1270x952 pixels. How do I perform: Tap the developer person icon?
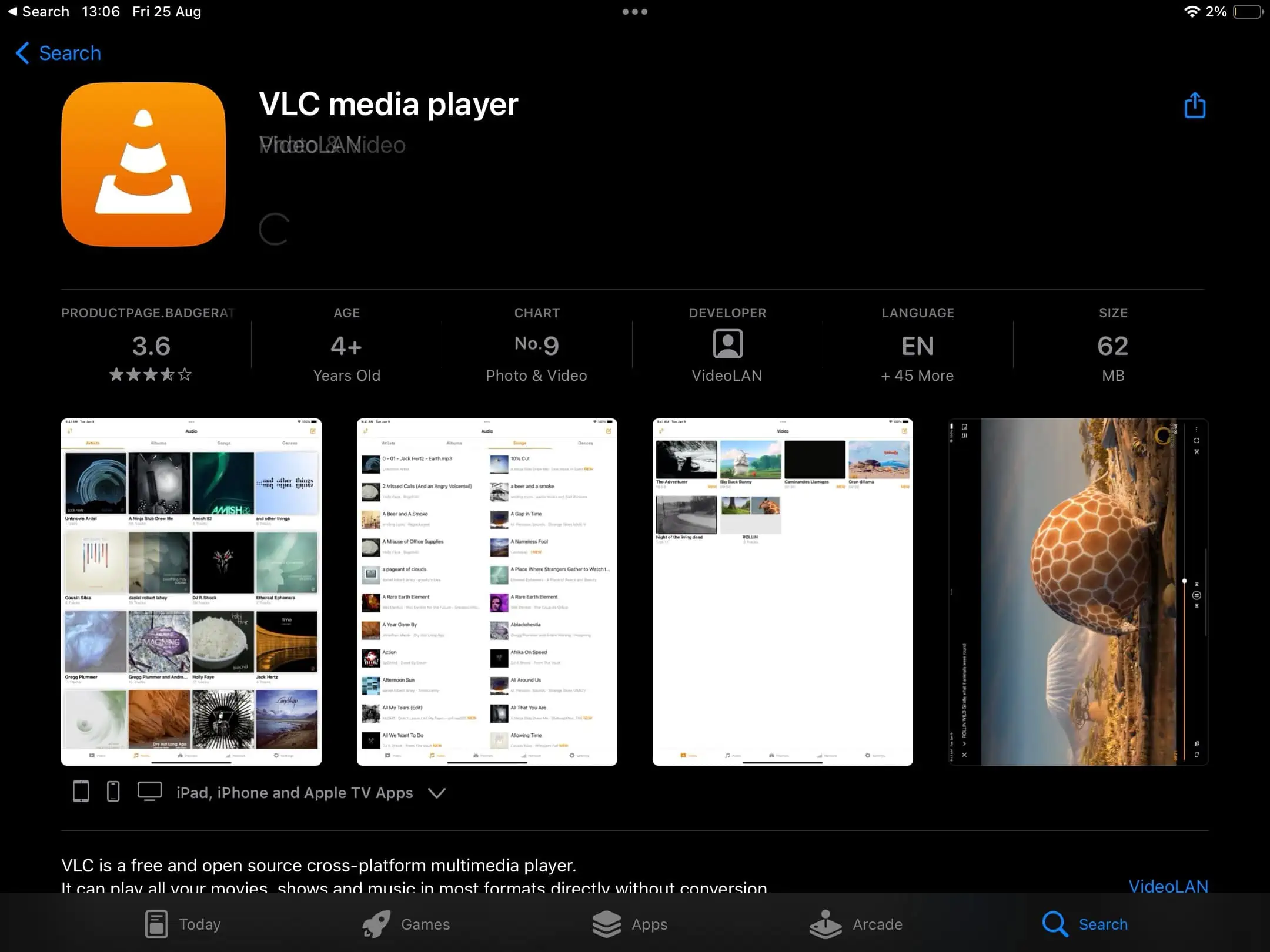tap(727, 344)
